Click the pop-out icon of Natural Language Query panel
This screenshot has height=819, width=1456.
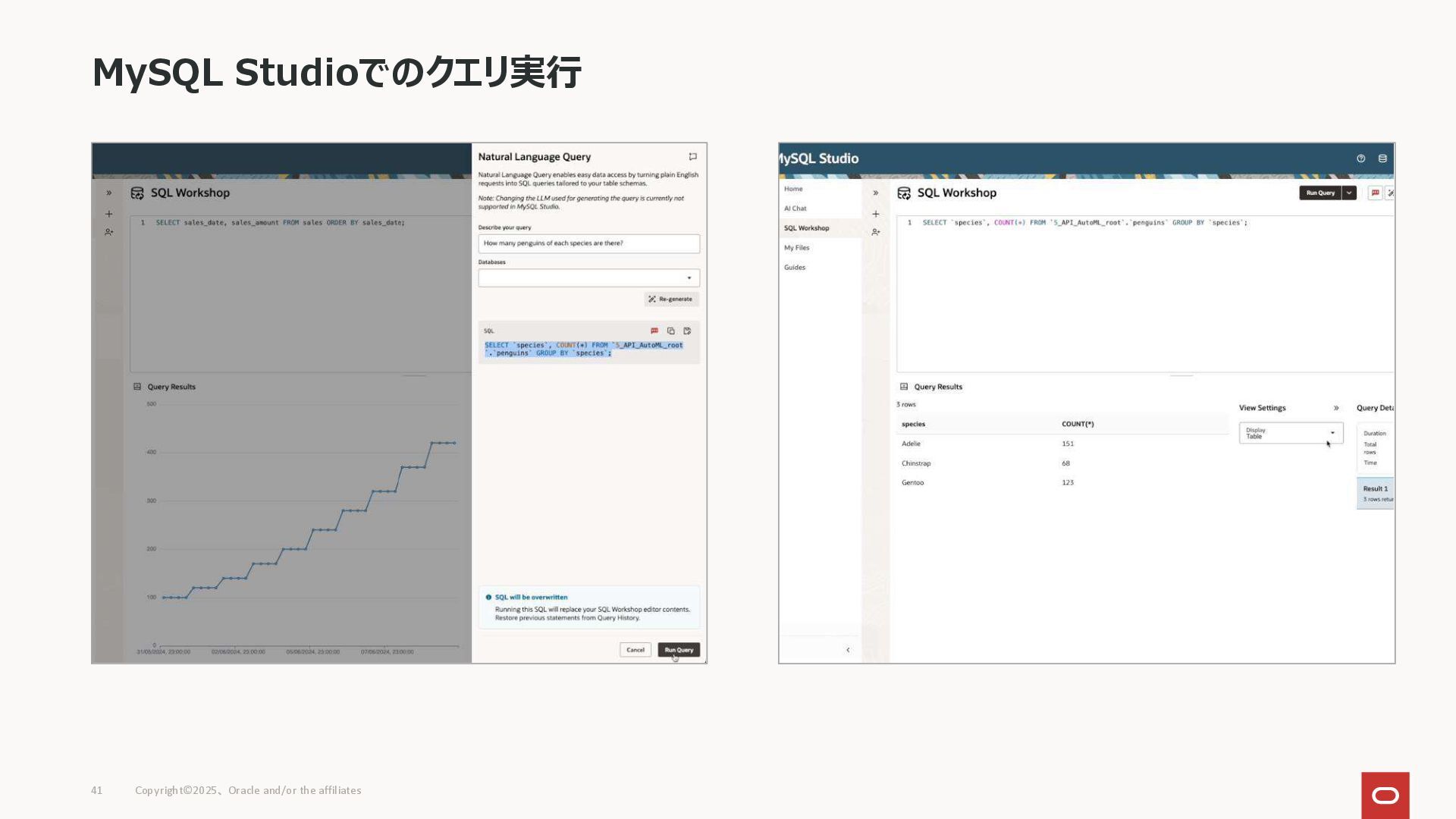tap(692, 157)
